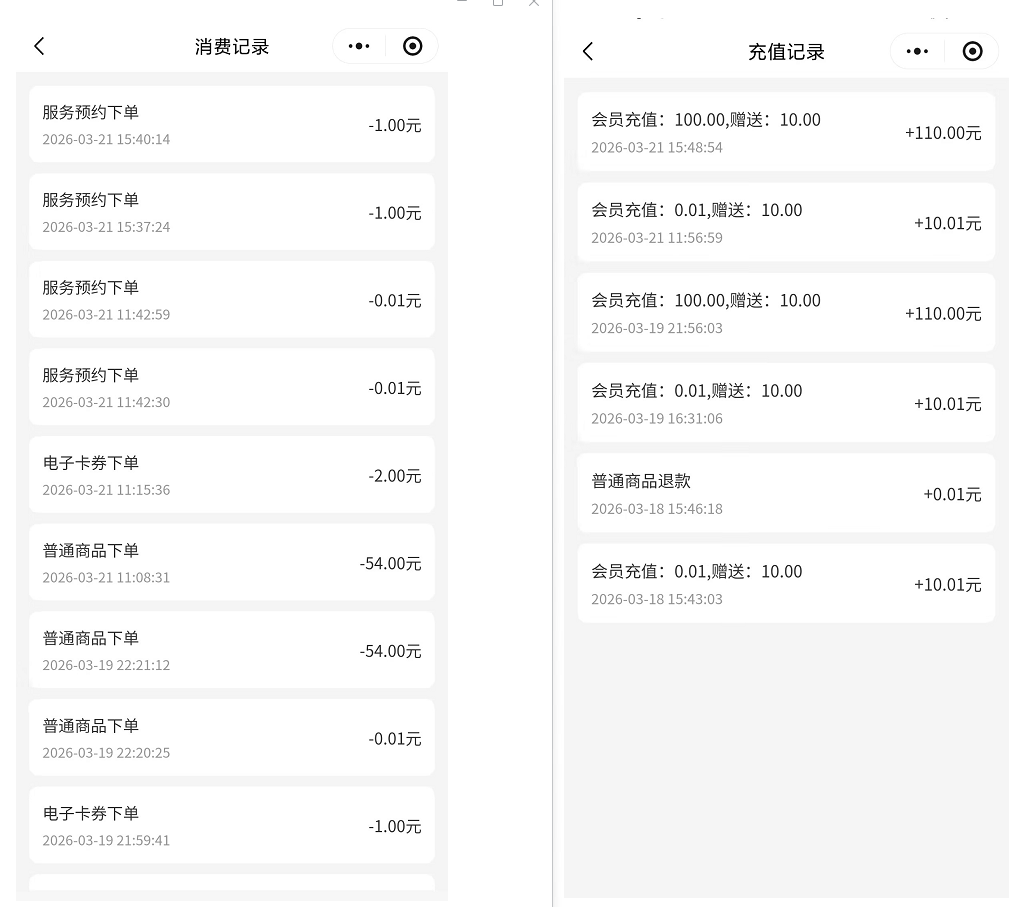Select the 普通商品下单 record at 22:21:12
1023x907 pixels.
[232, 651]
